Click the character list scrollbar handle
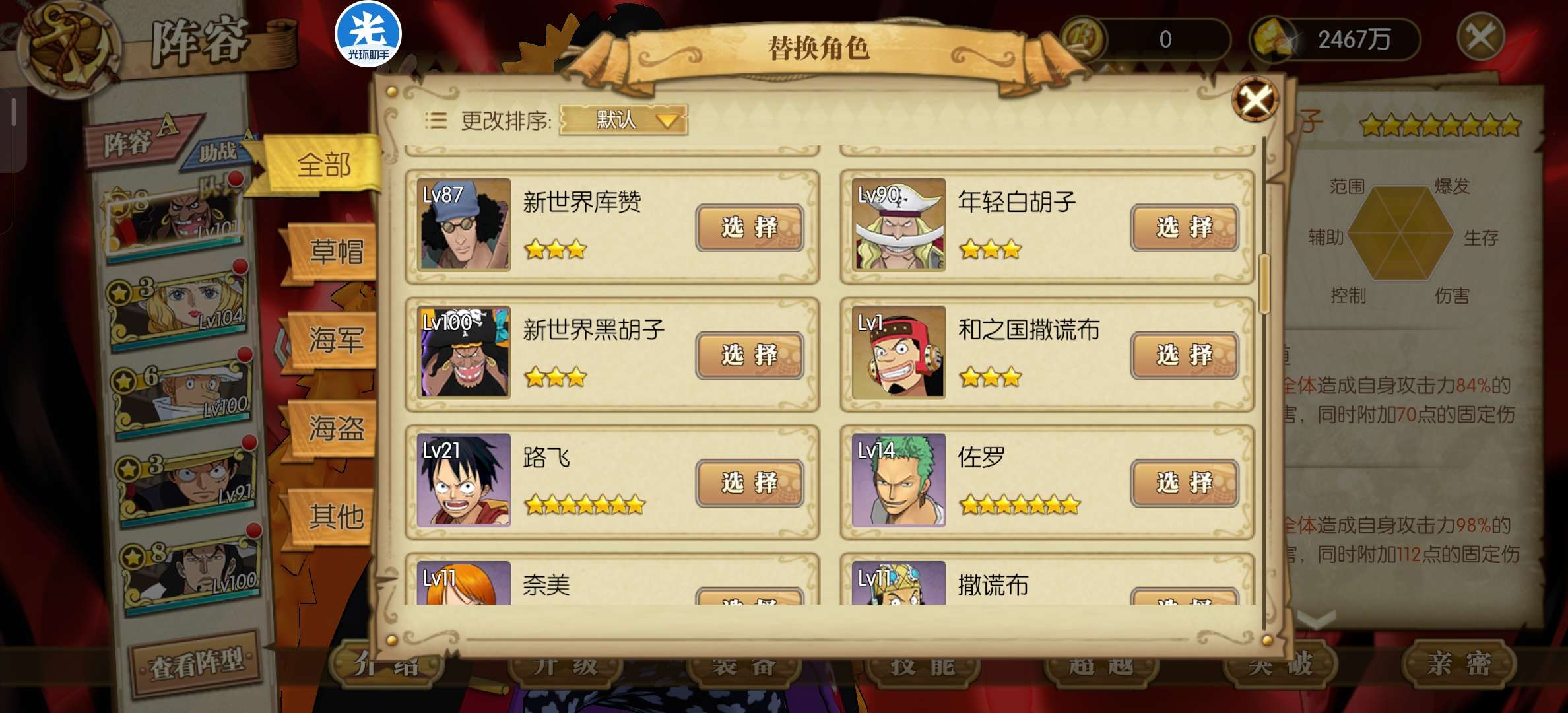This screenshot has width=1568, height=713. point(1264,284)
